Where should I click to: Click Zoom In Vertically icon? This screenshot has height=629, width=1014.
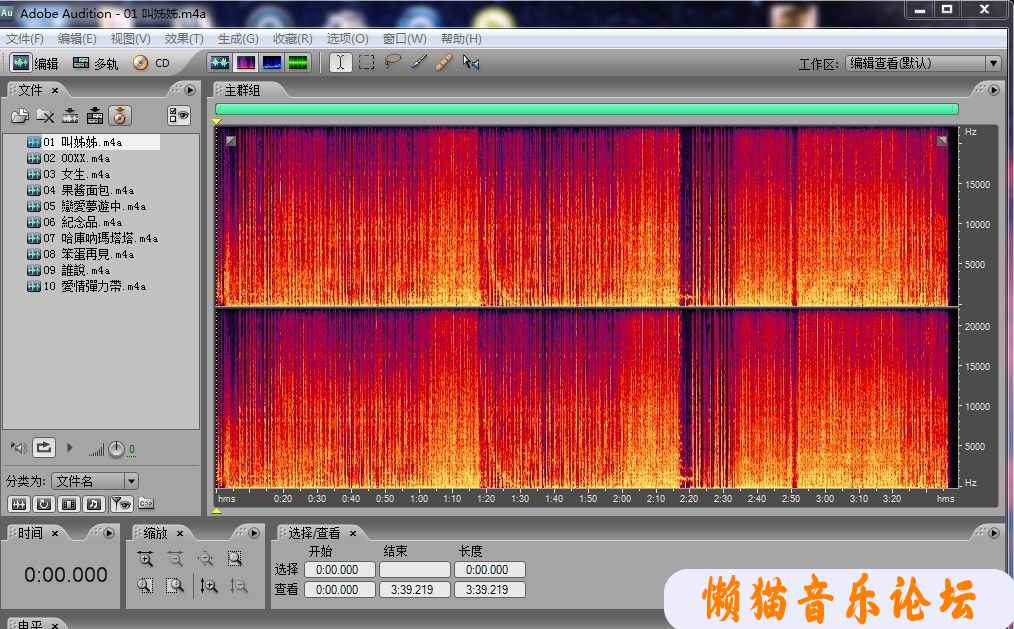208,586
